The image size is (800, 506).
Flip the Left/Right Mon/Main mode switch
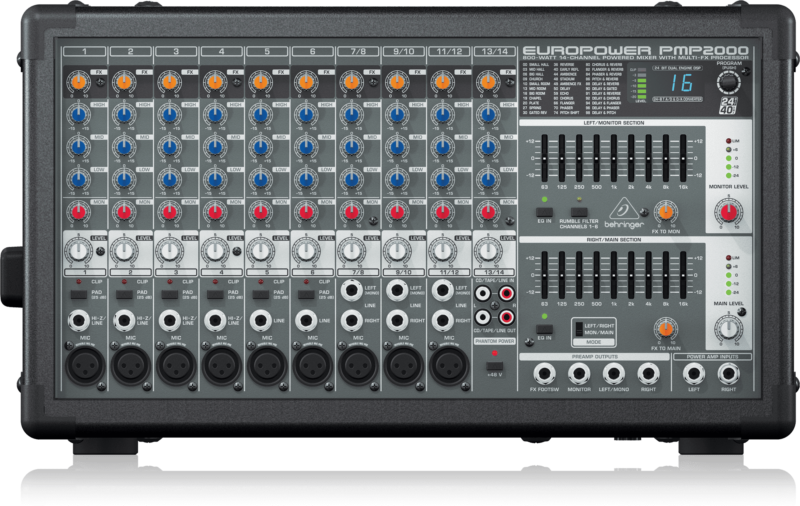pos(579,328)
